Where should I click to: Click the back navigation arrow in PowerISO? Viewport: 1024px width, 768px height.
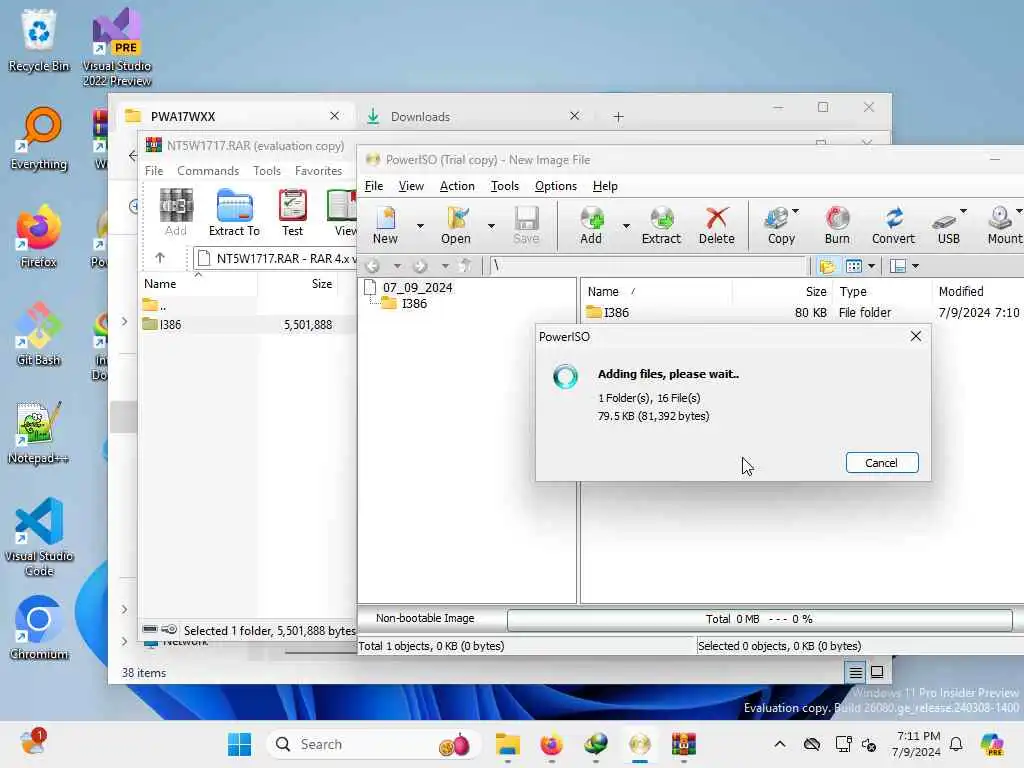372,266
